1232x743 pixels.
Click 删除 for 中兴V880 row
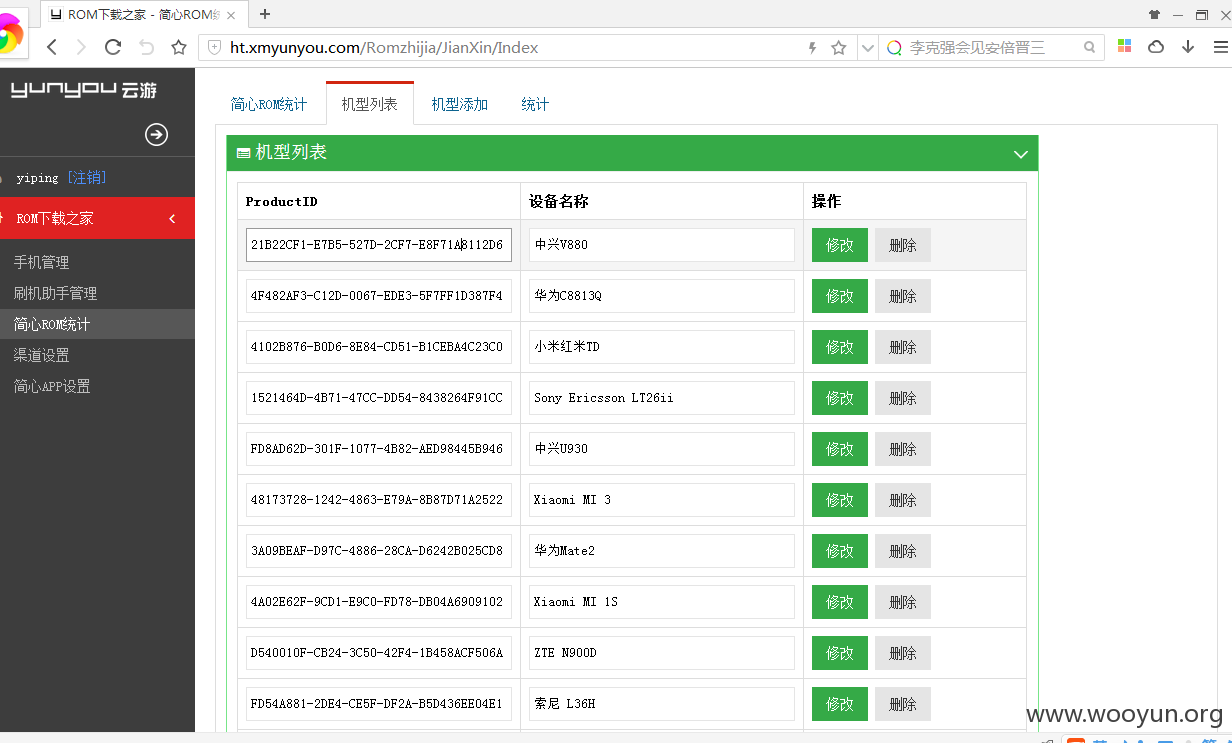click(x=903, y=245)
